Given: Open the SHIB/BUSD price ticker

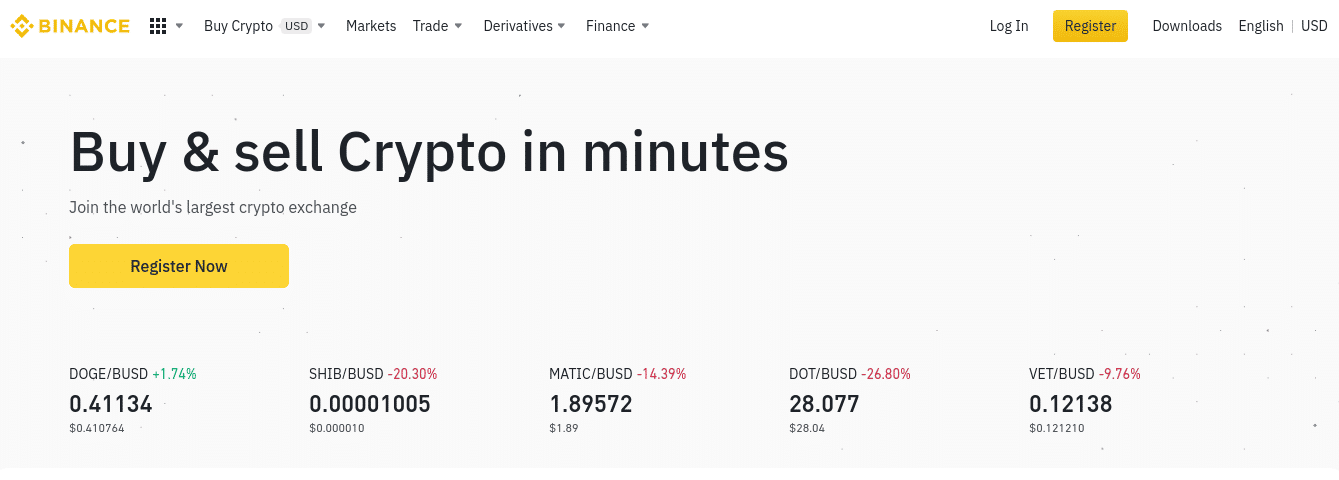Looking at the screenshot, I should tap(373, 400).
